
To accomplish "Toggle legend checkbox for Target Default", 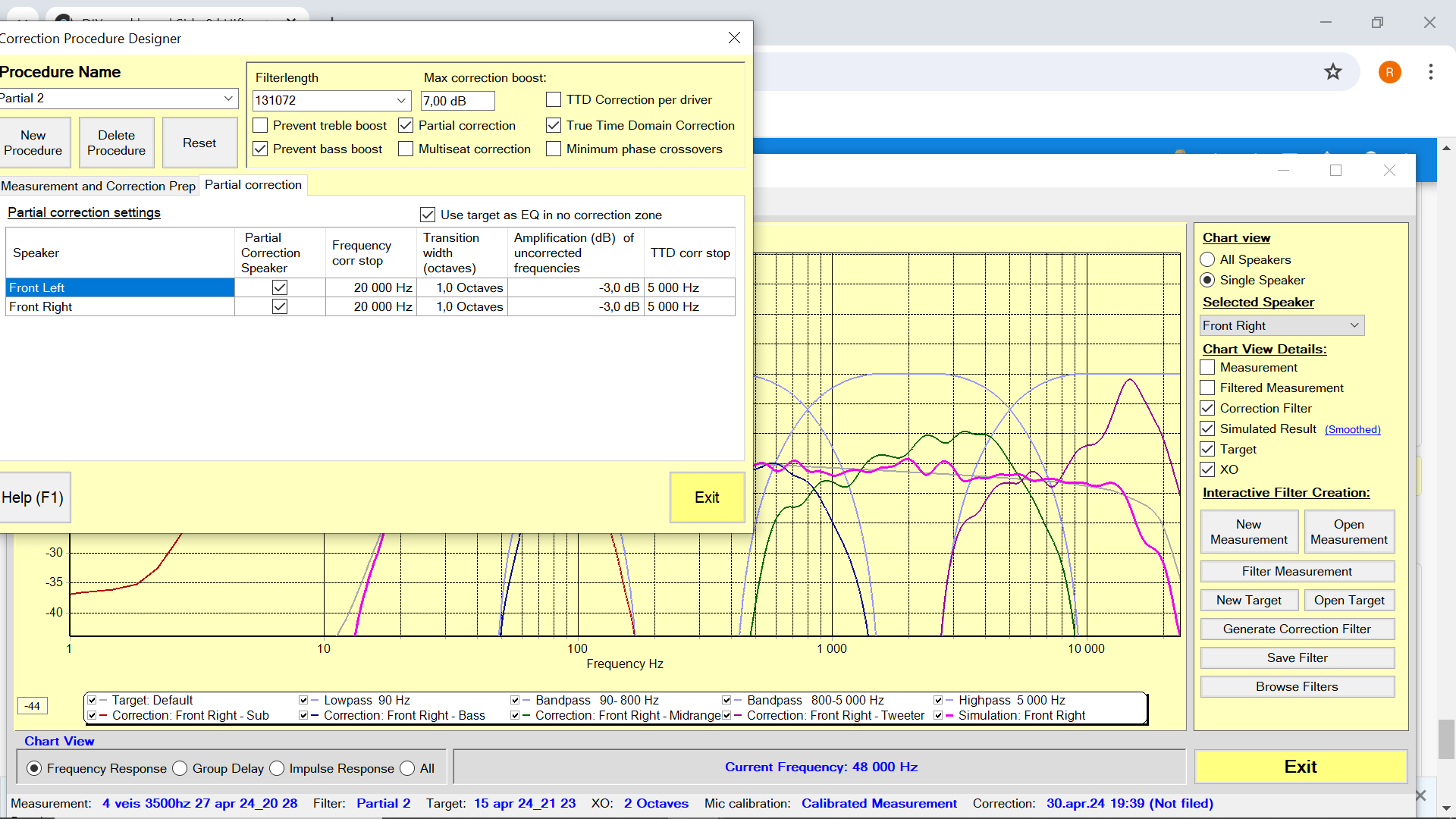I will (x=92, y=700).
